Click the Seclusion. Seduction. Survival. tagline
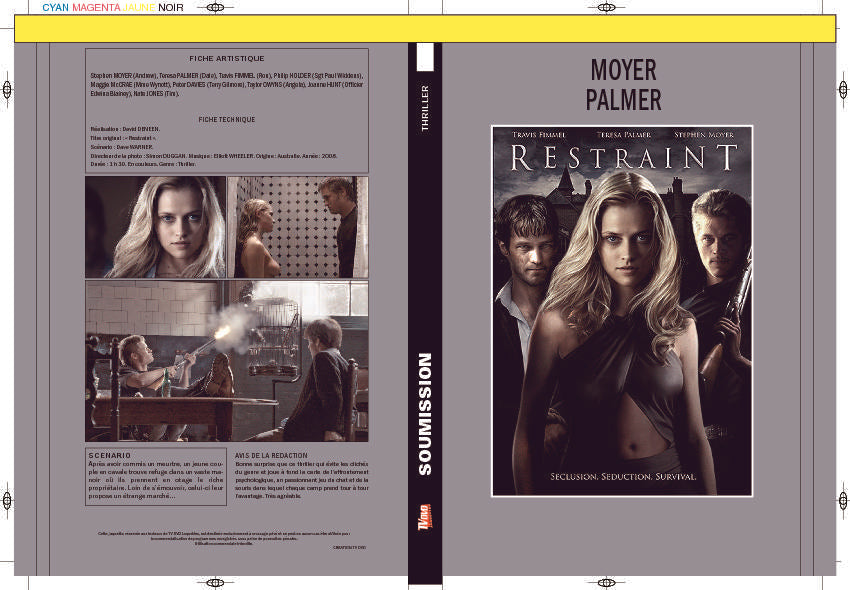 (x=623, y=477)
